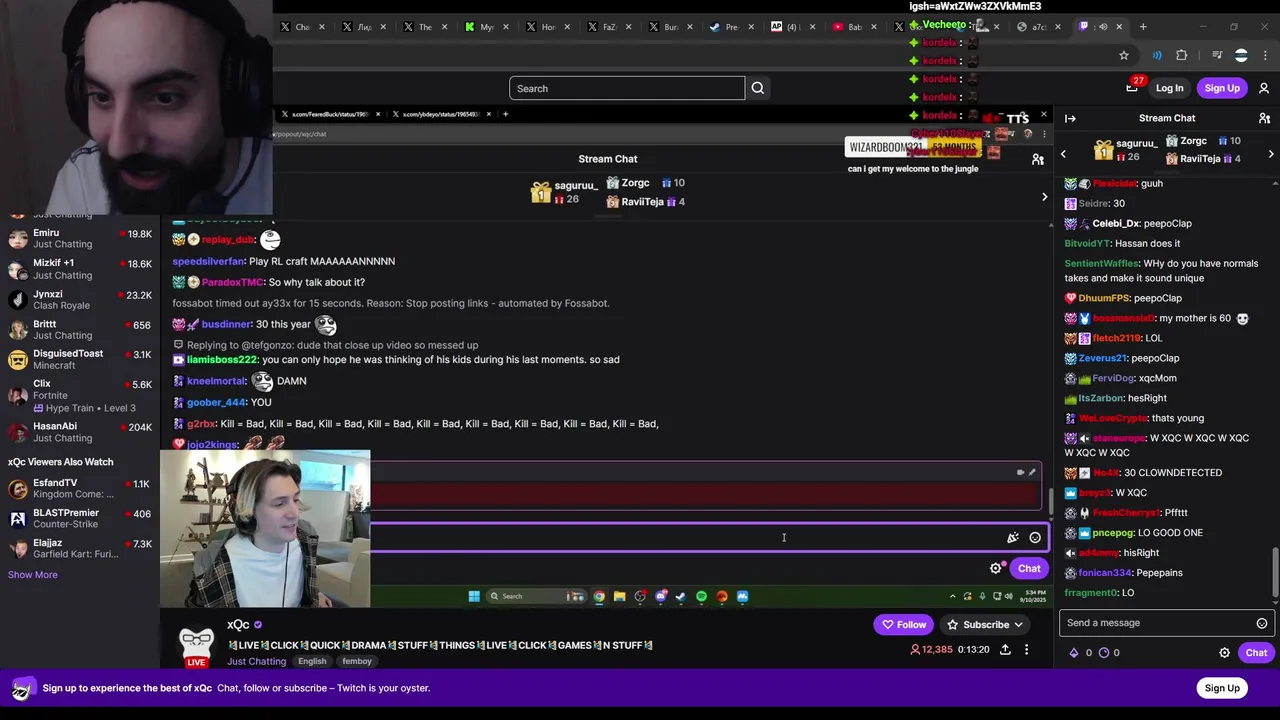Open channel points balance icon
Image resolution: width=1280 pixels, height=720 pixels.
click(1104, 653)
